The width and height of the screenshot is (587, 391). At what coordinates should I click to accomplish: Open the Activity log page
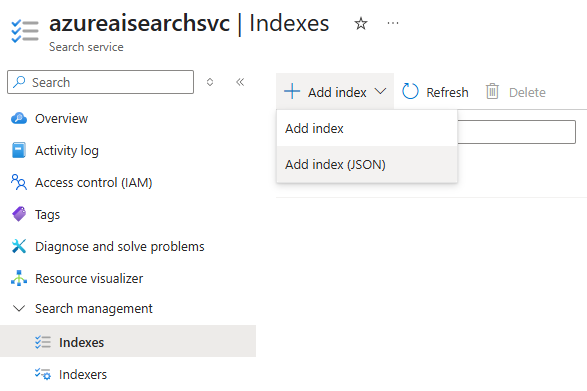point(67,151)
